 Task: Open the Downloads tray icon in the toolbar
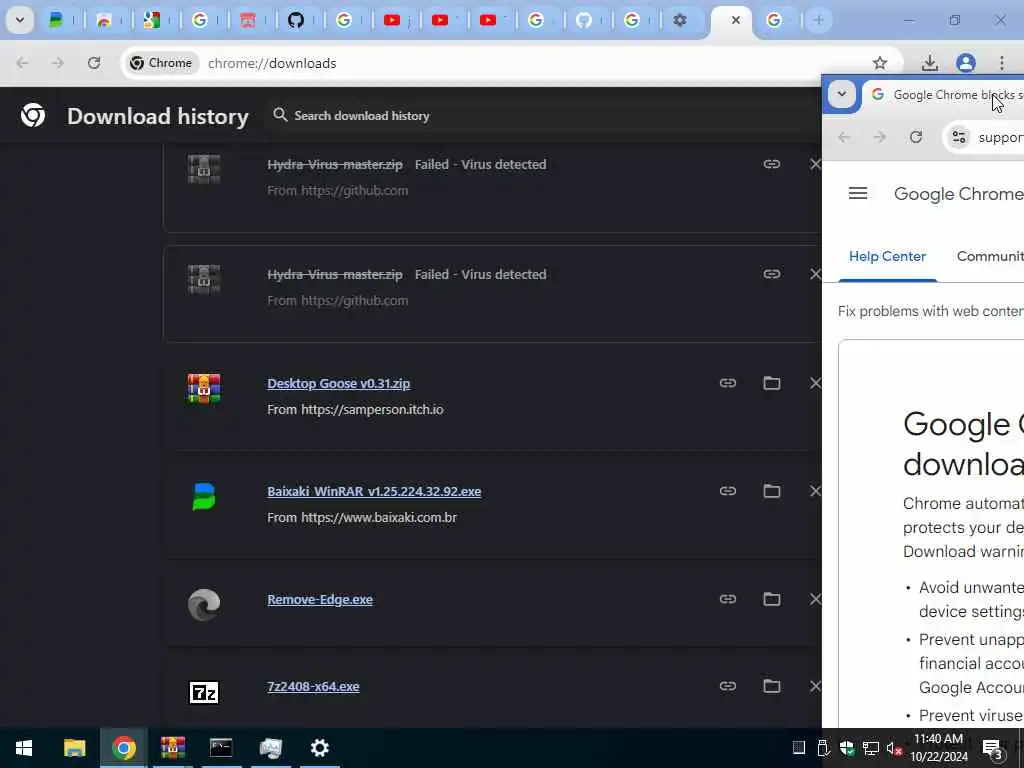pos(929,63)
